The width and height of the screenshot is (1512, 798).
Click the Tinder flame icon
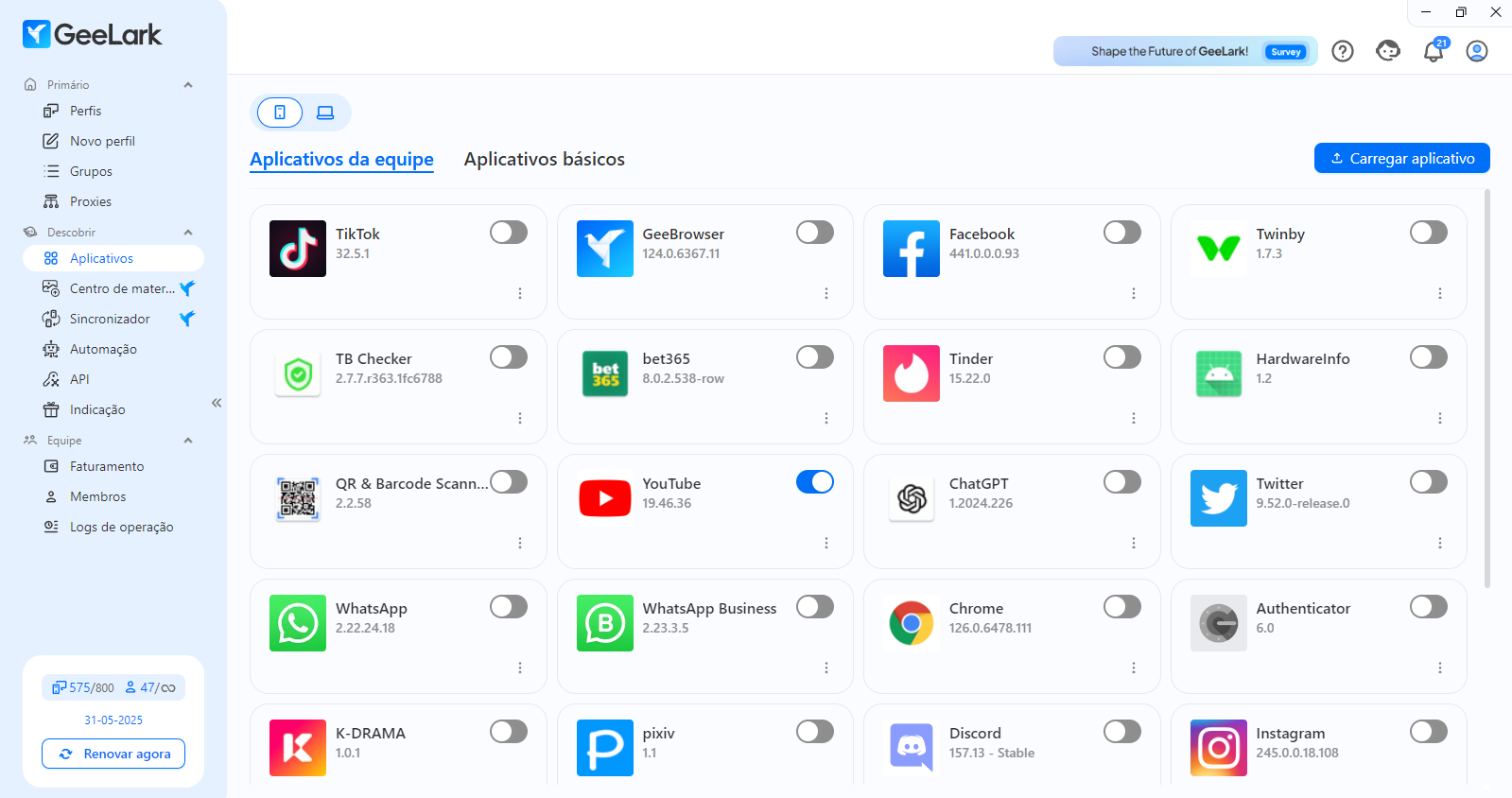[x=912, y=373]
